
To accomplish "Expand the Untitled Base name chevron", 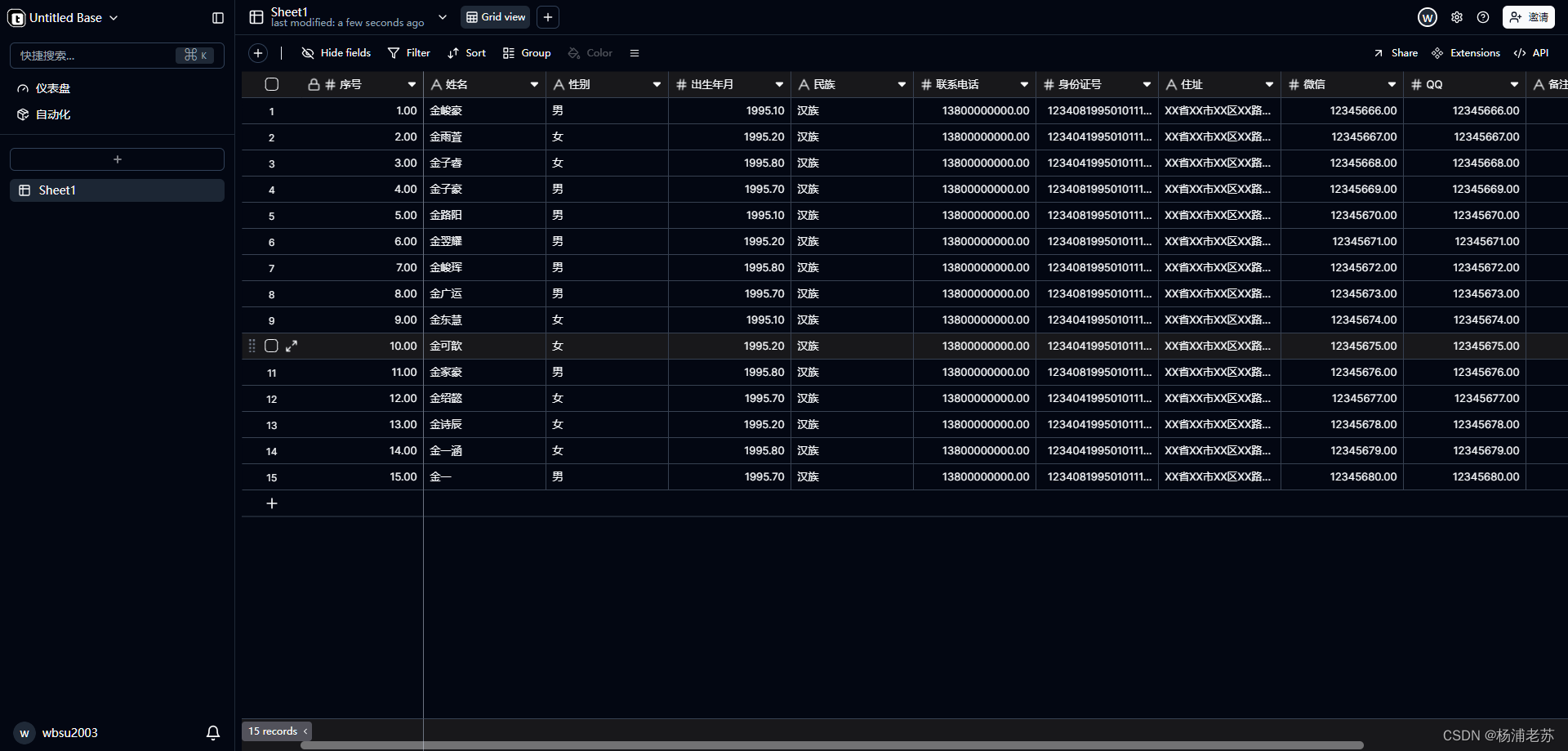I will click(114, 18).
